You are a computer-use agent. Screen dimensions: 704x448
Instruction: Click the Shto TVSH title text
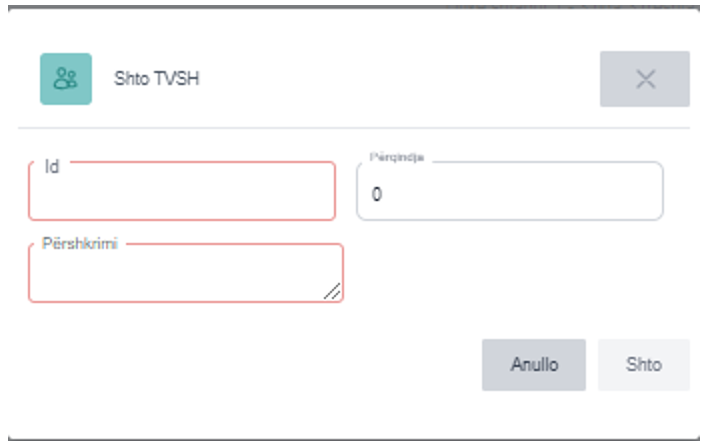(157, 79)
